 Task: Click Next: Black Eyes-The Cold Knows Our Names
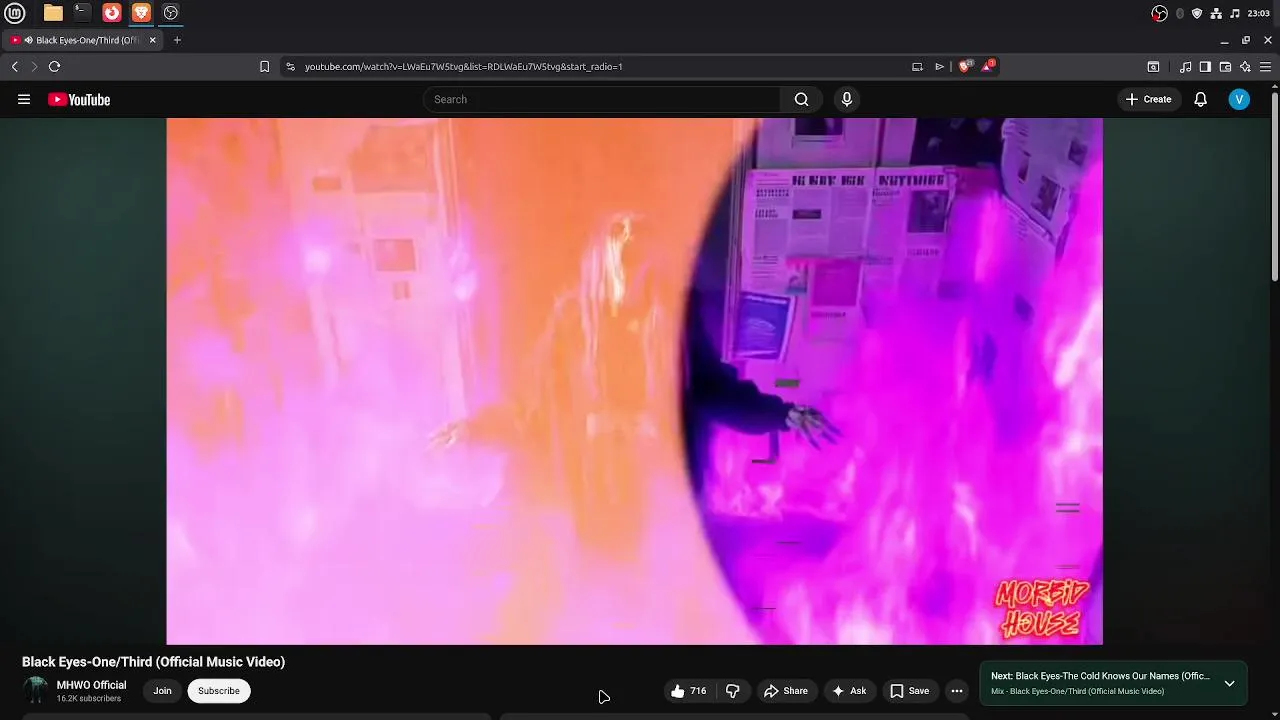tap(1100, 676)
